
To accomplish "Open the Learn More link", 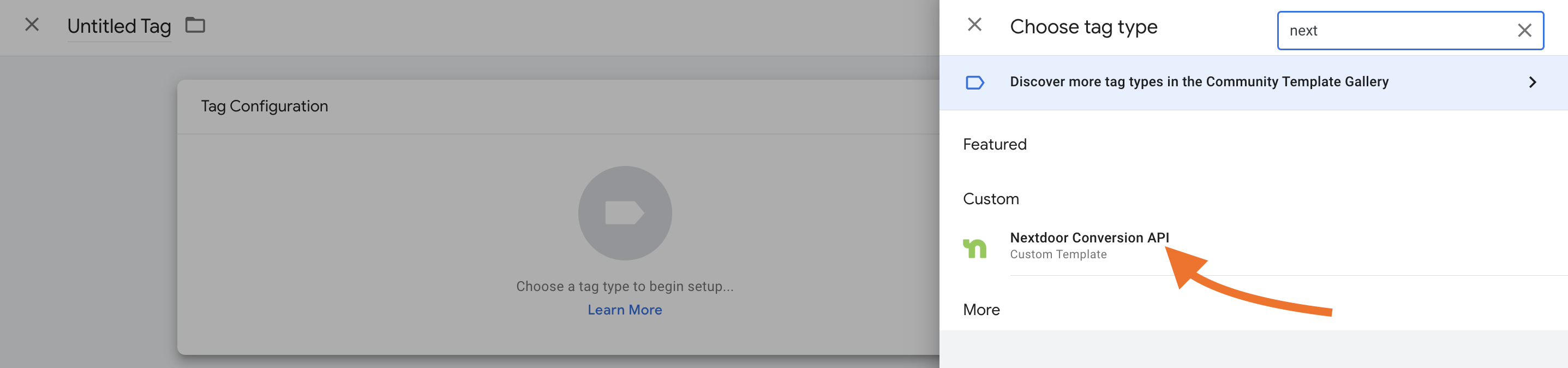I will coord(624,310).
